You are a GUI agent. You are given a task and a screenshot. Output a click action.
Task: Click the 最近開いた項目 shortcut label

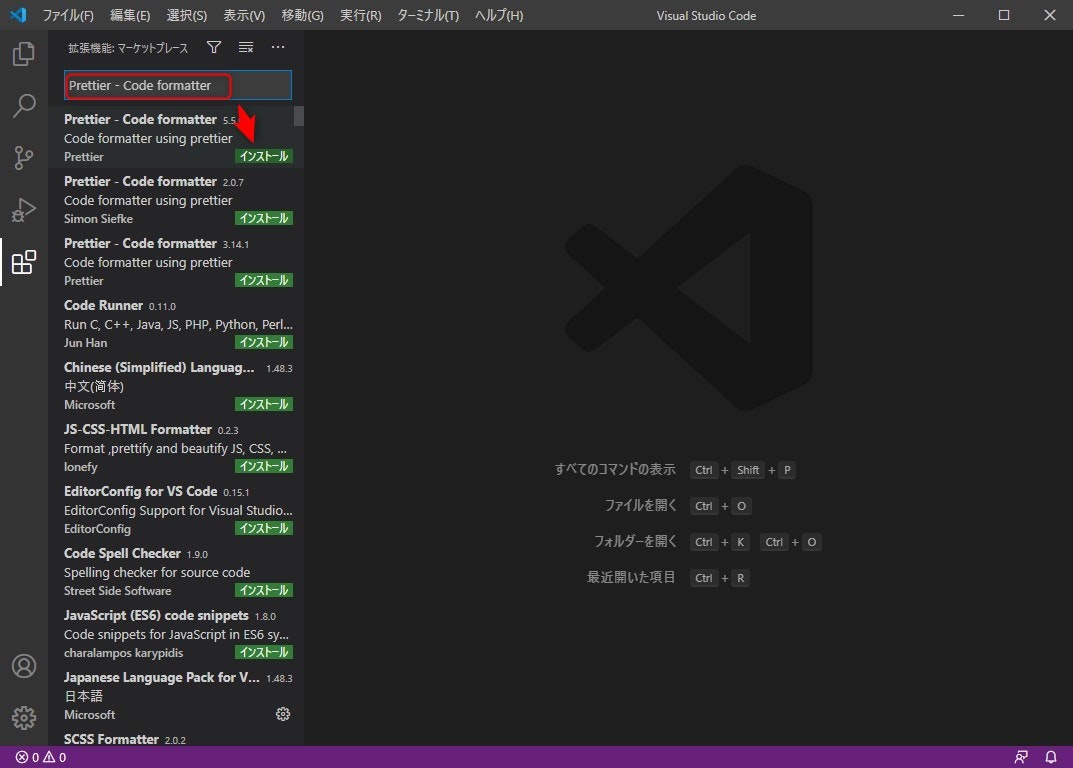pyautogui.click(x=631, y=578)
